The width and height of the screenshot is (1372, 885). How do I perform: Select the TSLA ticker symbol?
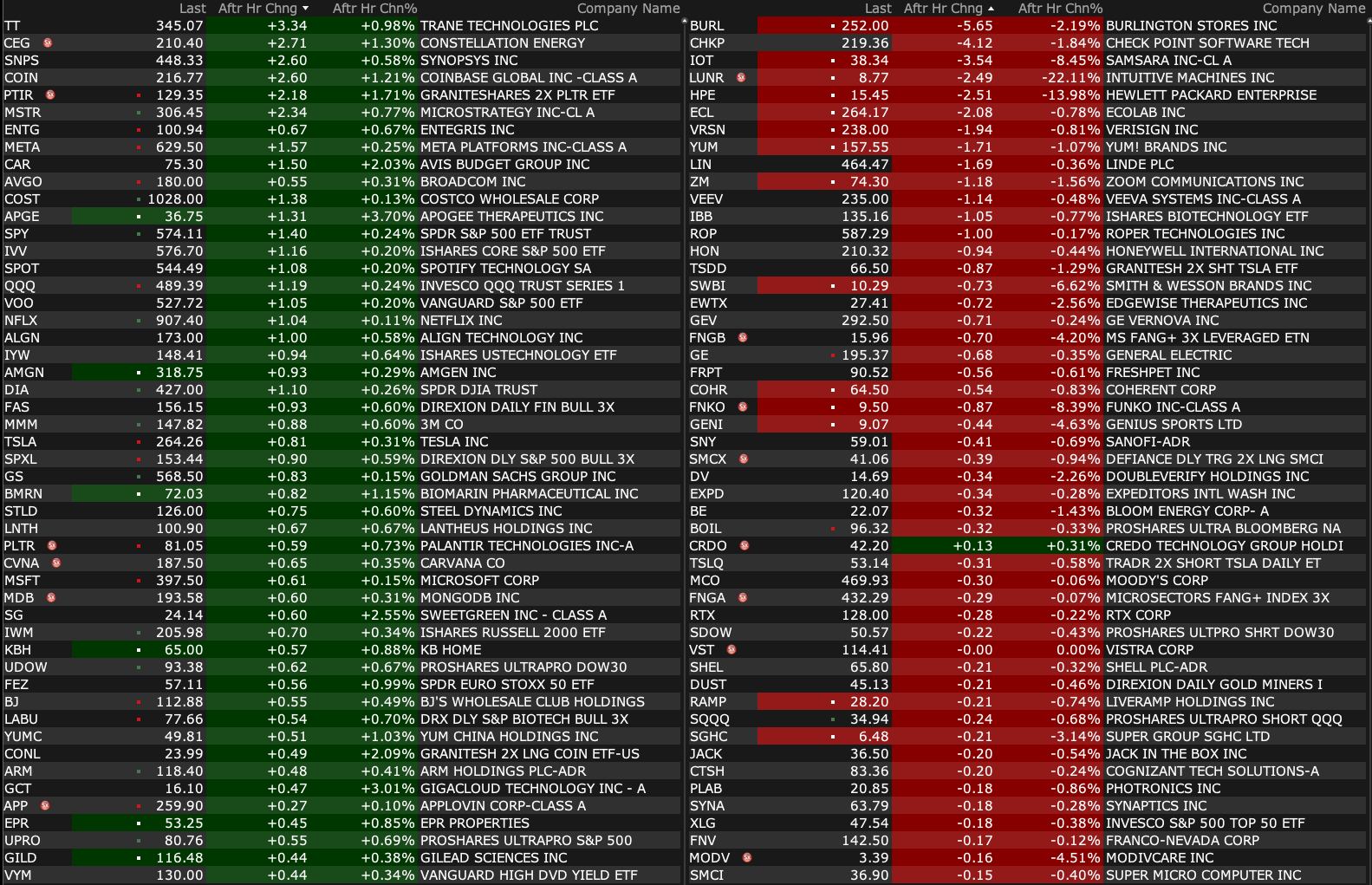21,441
